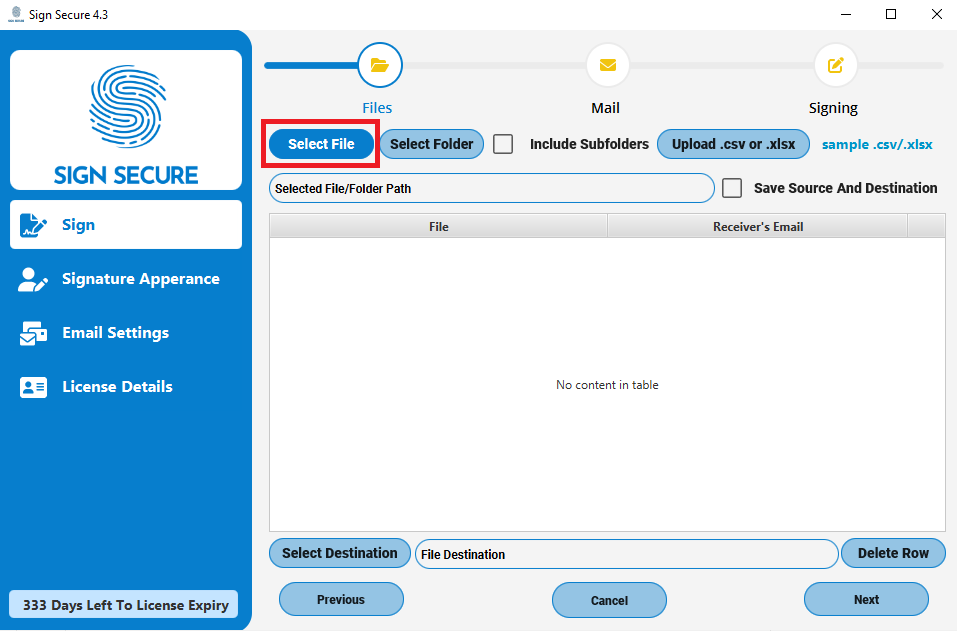Close the Sign Secure window

pyautogui.click(x=936, y=14)
